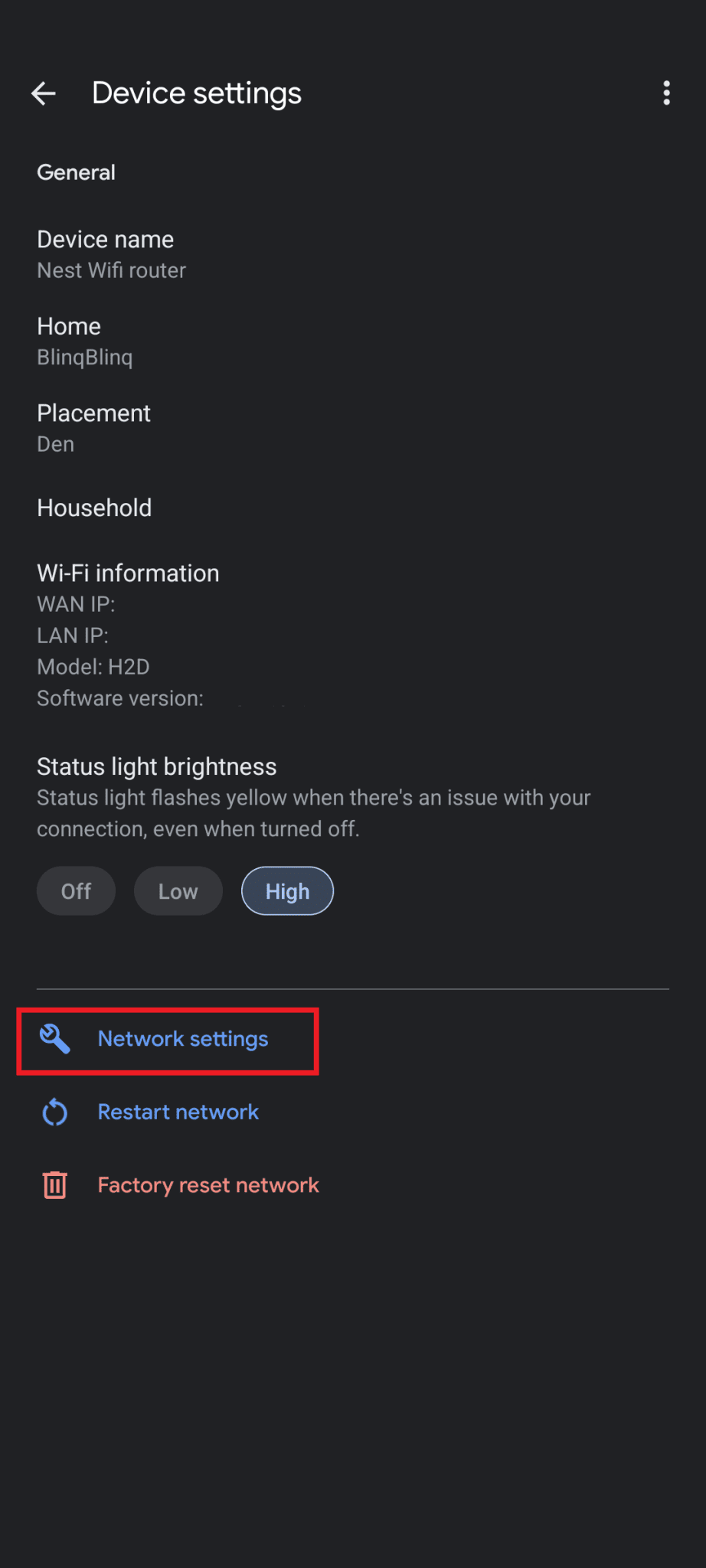Open the General settings section
Viewport: 706px width, 1568px height.
point(76,172)
